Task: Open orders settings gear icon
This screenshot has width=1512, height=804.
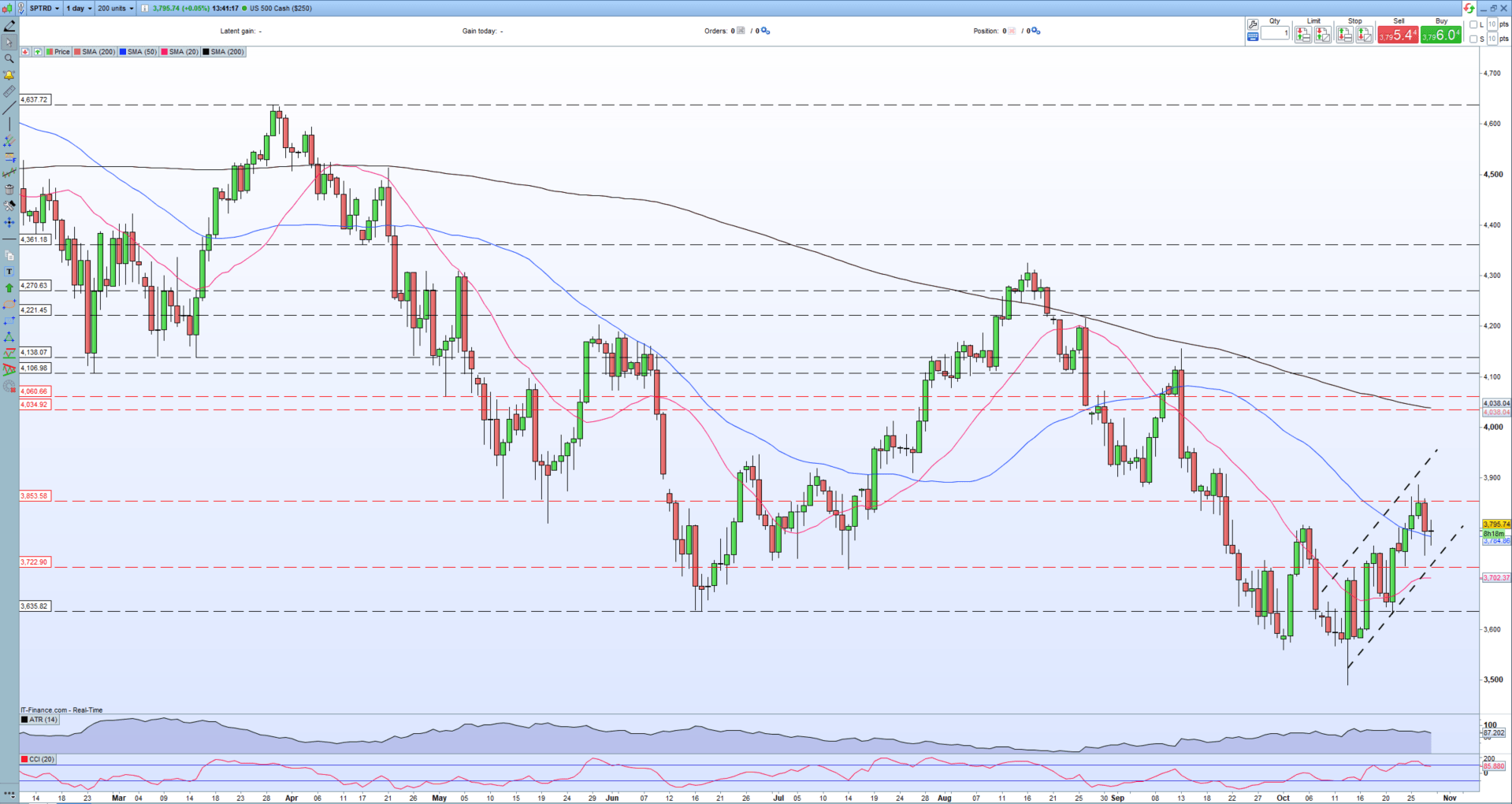Action: coord(765,31)
